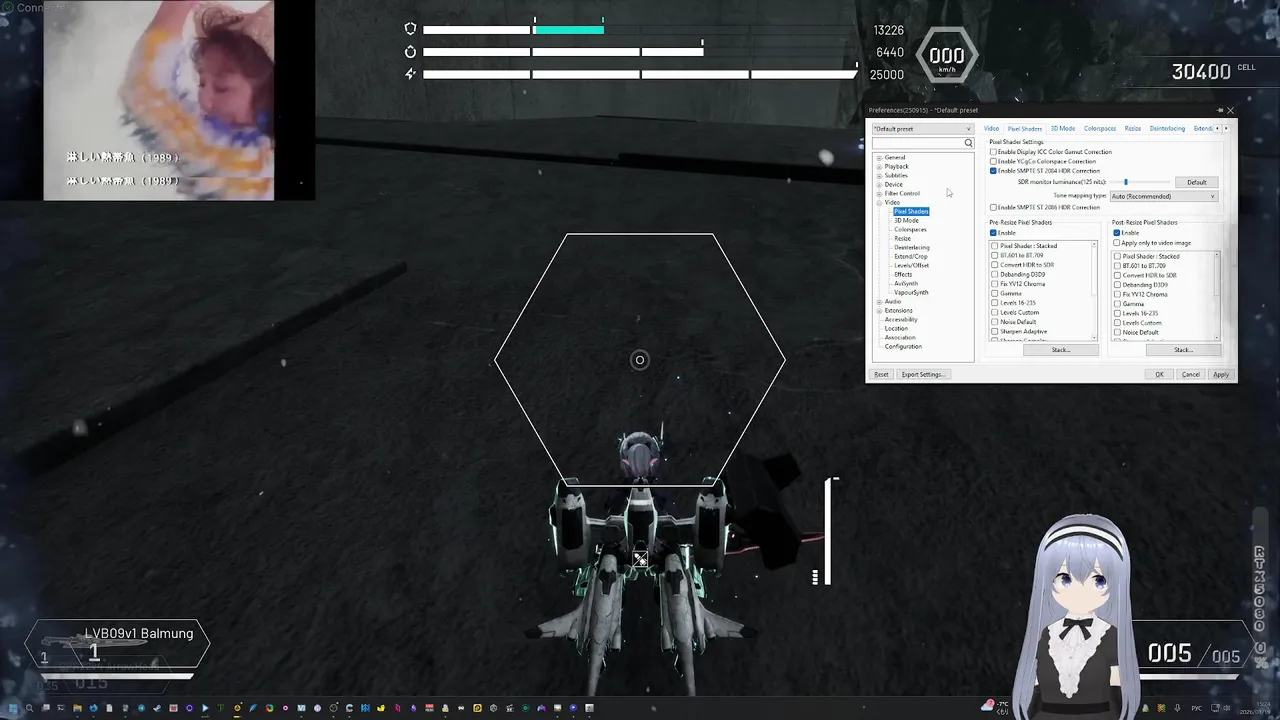This screenshot has height=720, width=1280.
Task: Click the Default luminance button
Action: click(1197, 182)
